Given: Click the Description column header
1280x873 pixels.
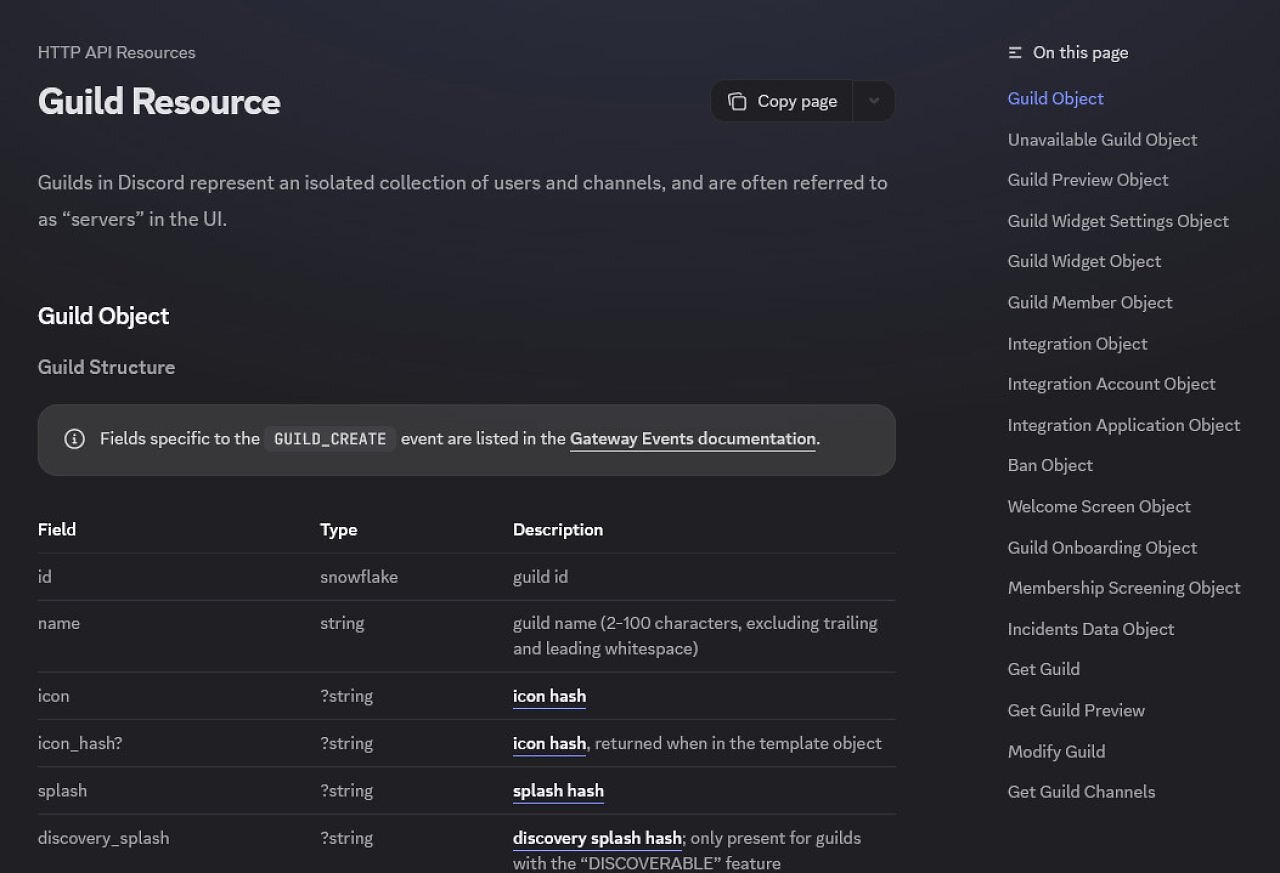Looking at the screenshot, I should click(558, 529).
